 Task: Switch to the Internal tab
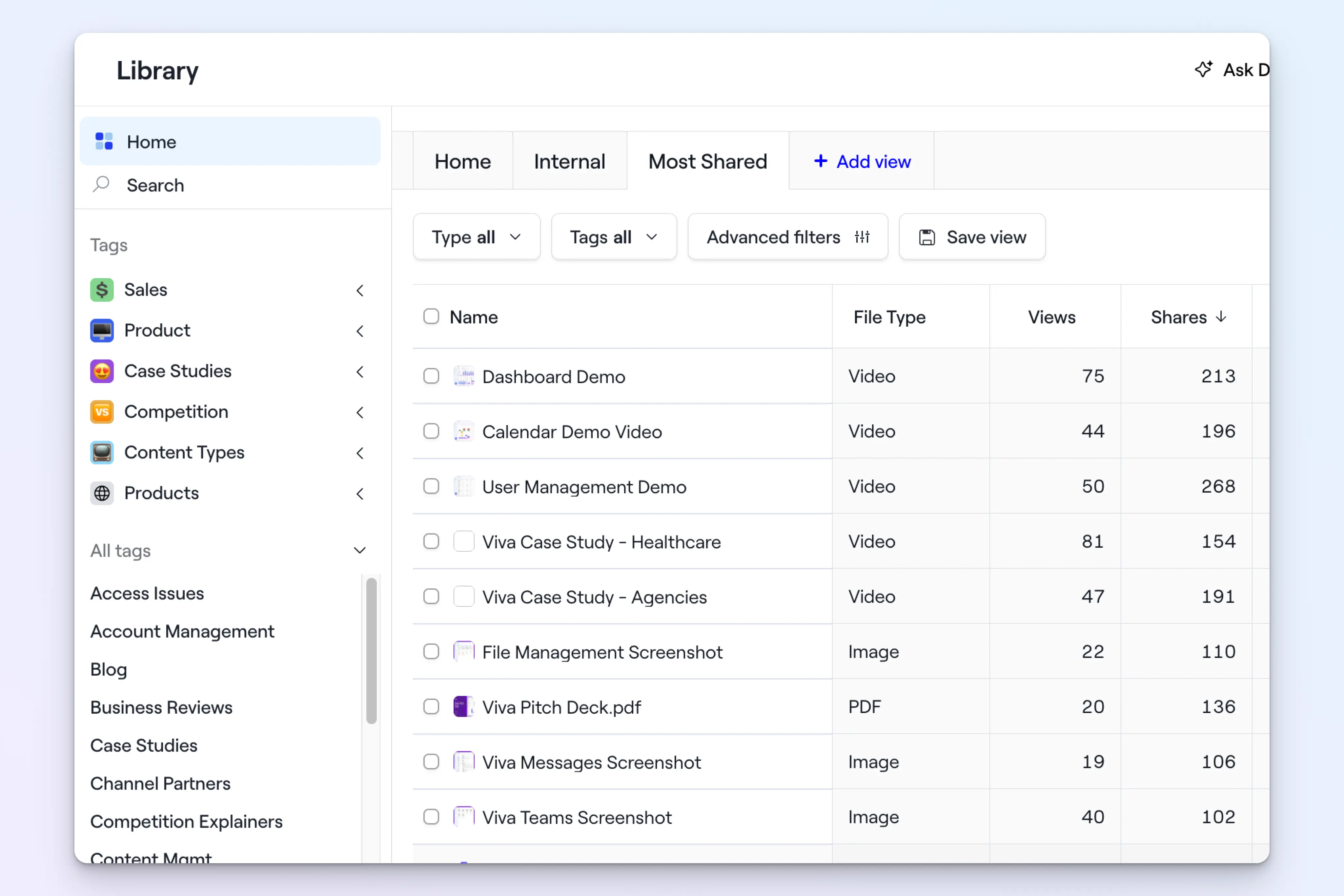tap(569, 162)
